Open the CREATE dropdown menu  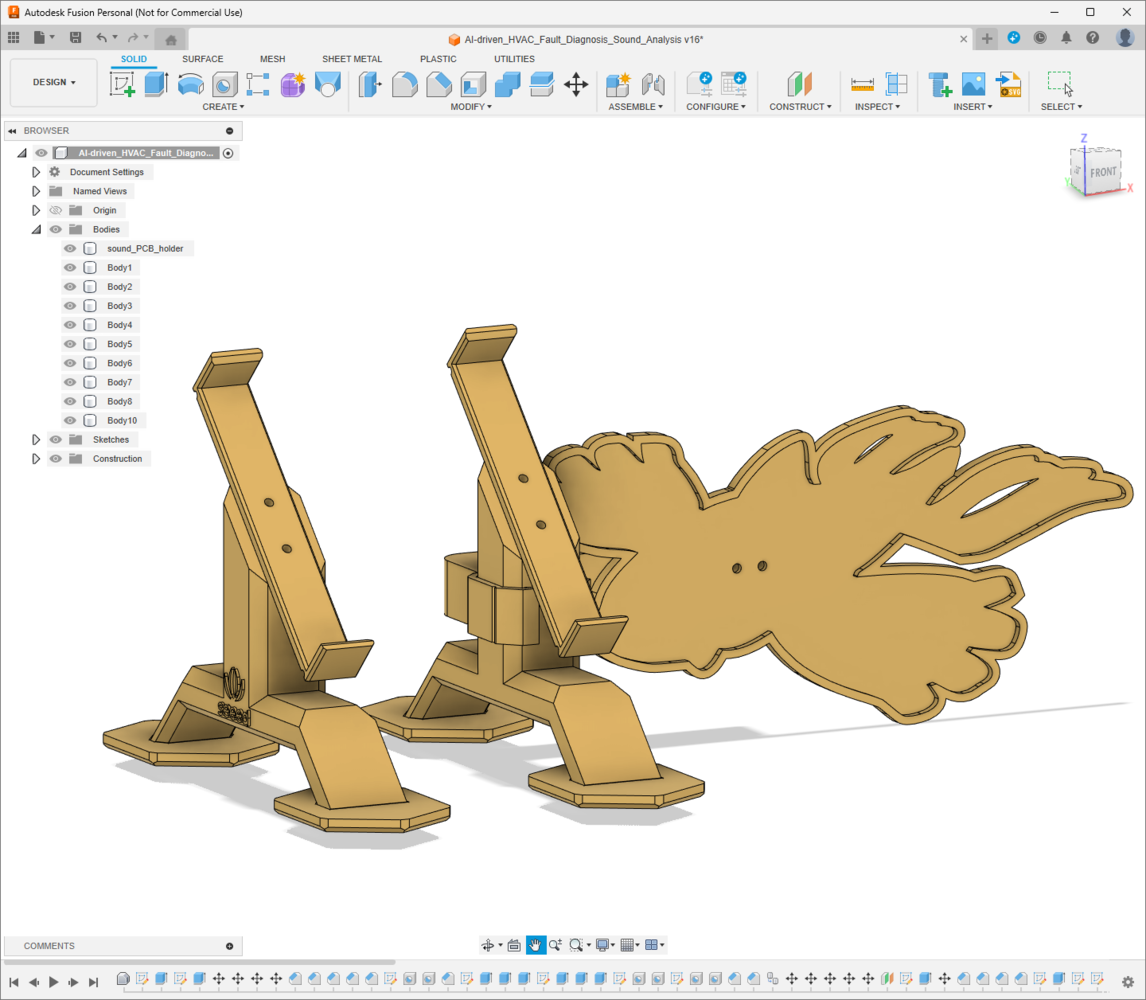coord(223,107)
